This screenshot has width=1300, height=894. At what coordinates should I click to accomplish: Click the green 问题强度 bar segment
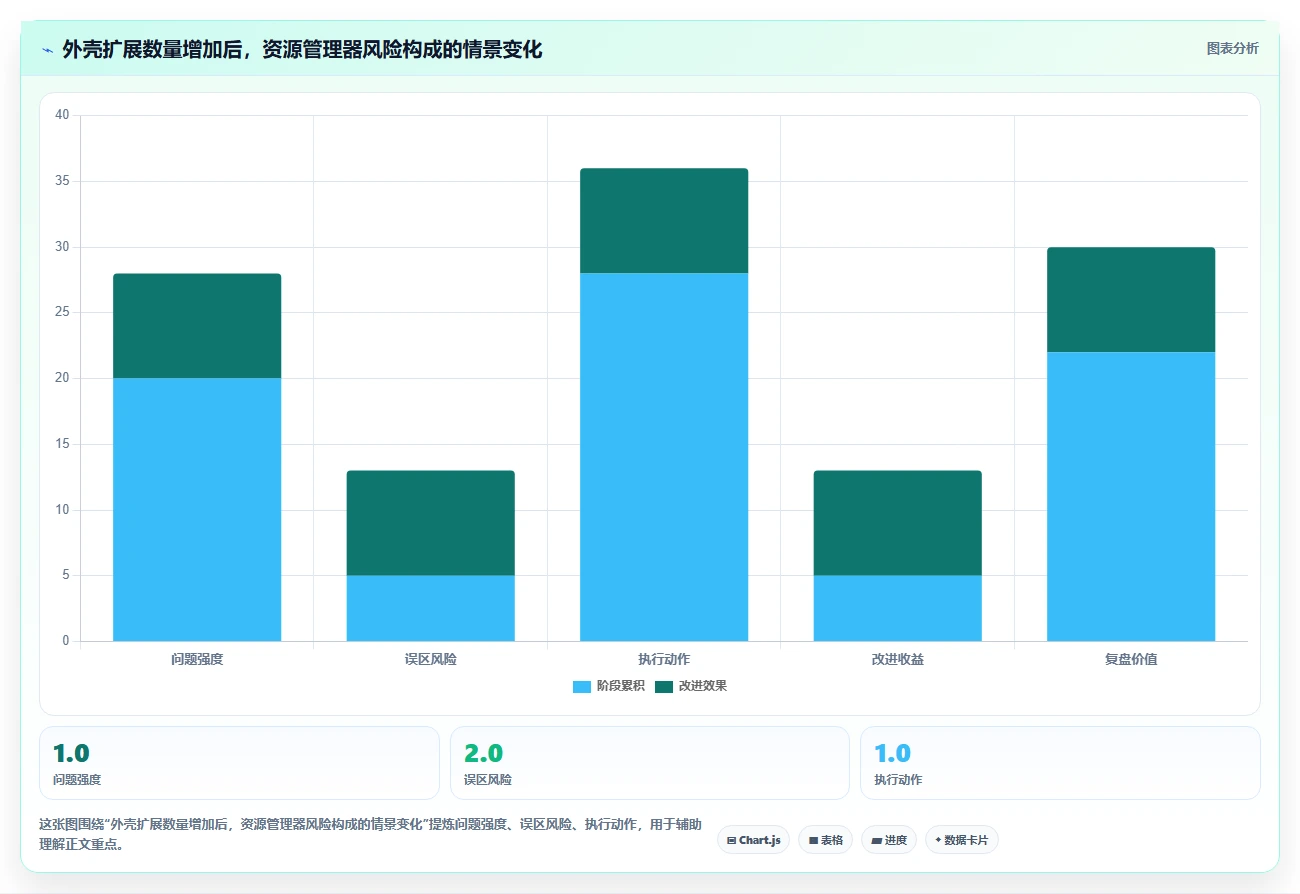[x=197, y=326]
